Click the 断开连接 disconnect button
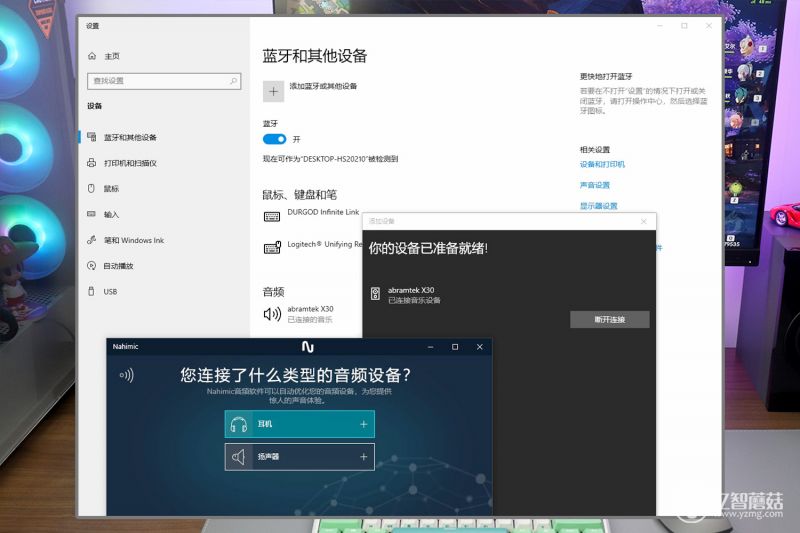 (x=610, y=319)
